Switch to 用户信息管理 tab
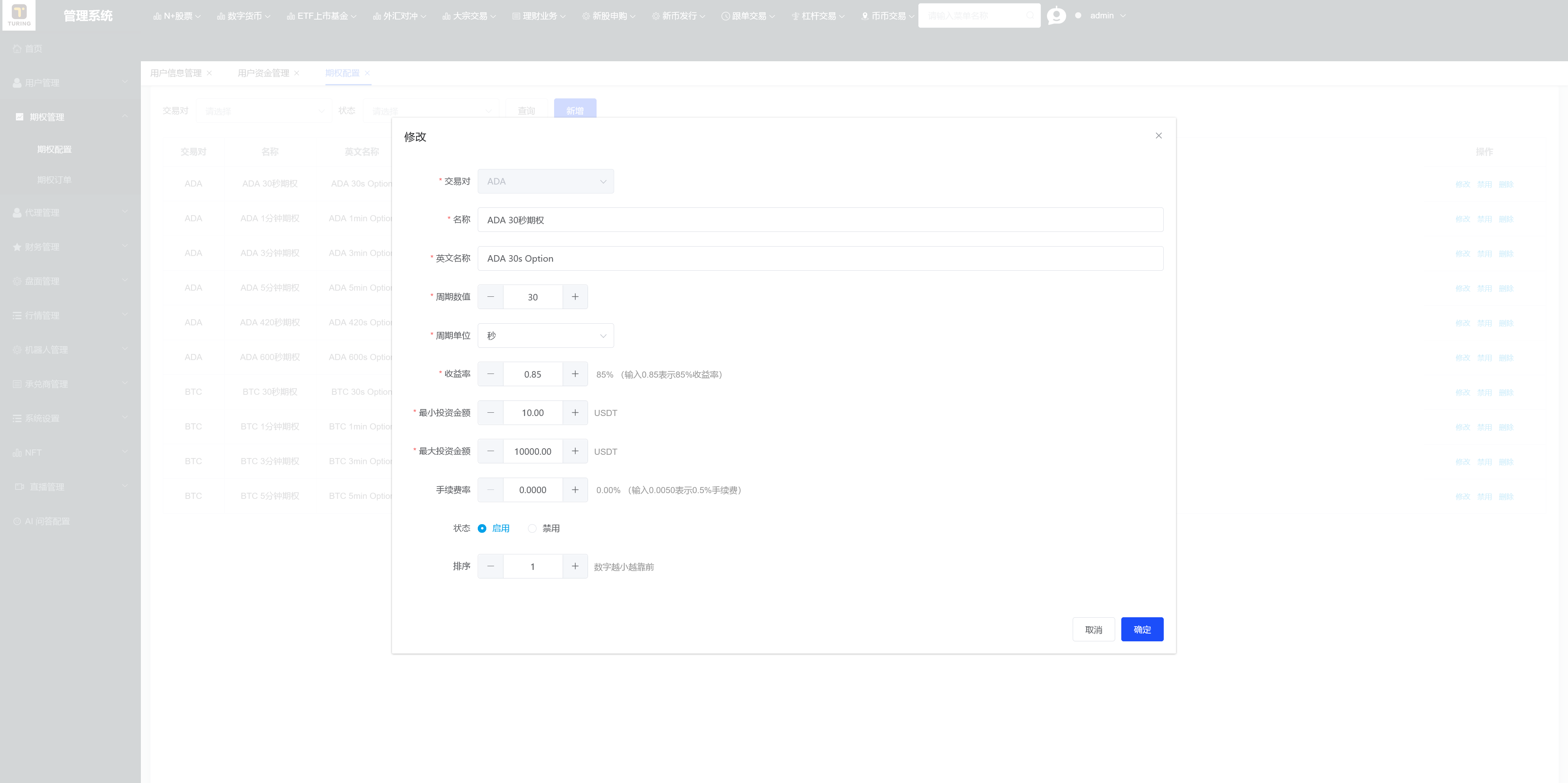The width and height of the screenshot is (1568, 783). (x=176, y=73)
